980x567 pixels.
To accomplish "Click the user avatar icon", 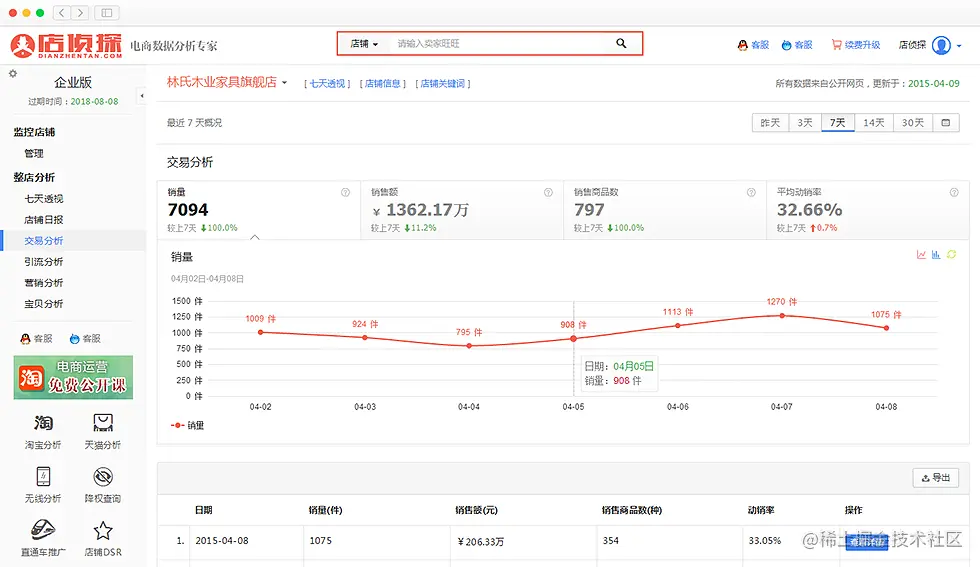I will point(941,45).
